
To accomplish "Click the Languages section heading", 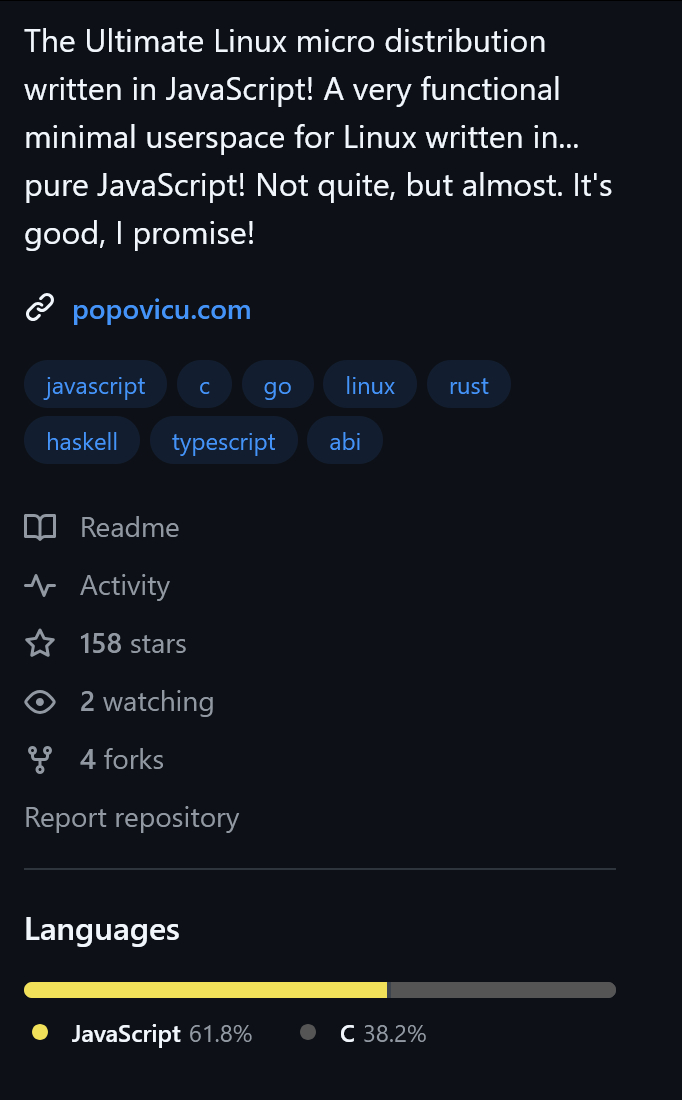I will pyautogui.click(x=101, y=929).
